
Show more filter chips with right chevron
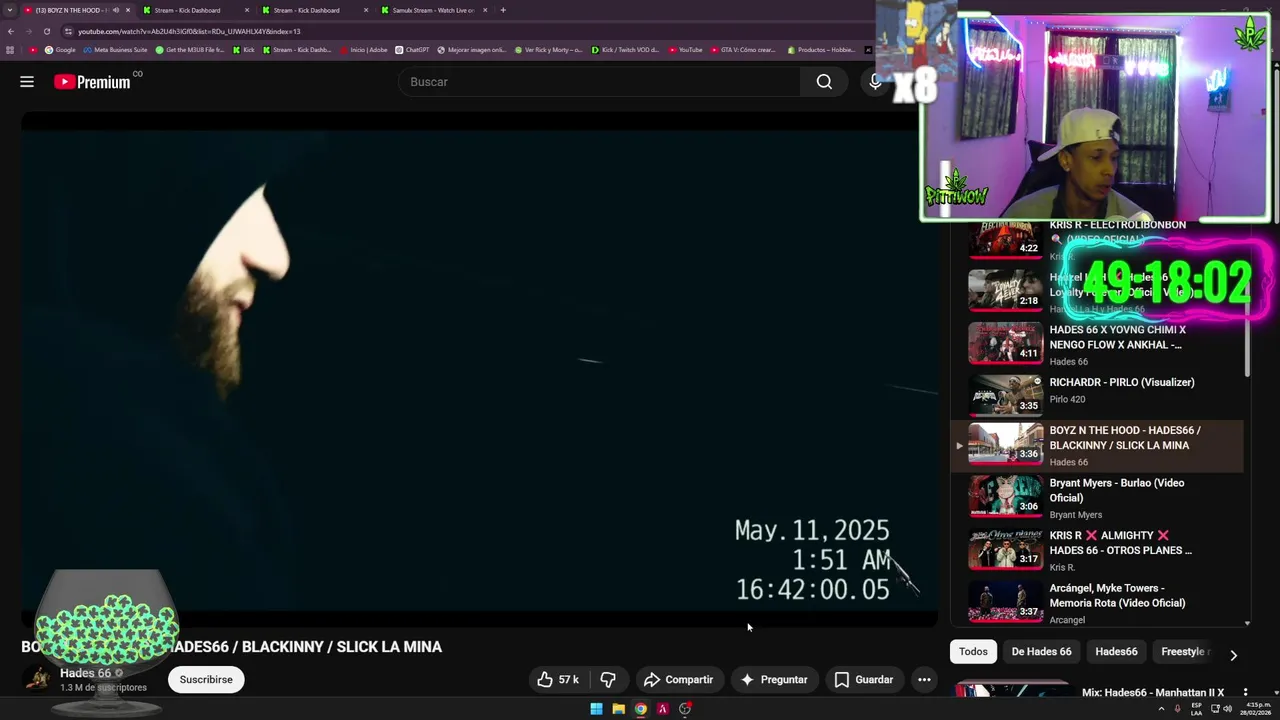[1233, 655]
